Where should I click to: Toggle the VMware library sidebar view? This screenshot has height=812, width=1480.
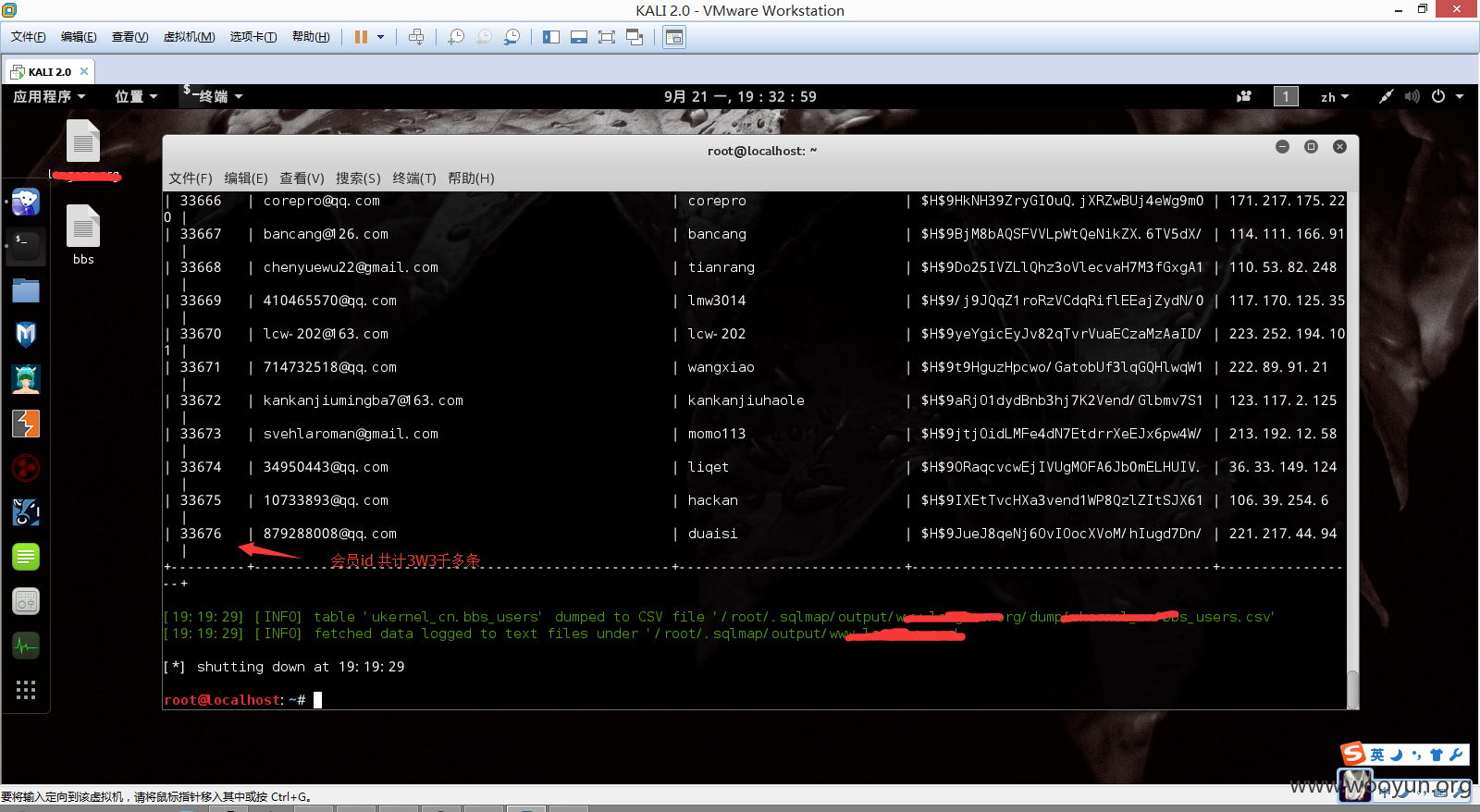click(x=551, y=37)
